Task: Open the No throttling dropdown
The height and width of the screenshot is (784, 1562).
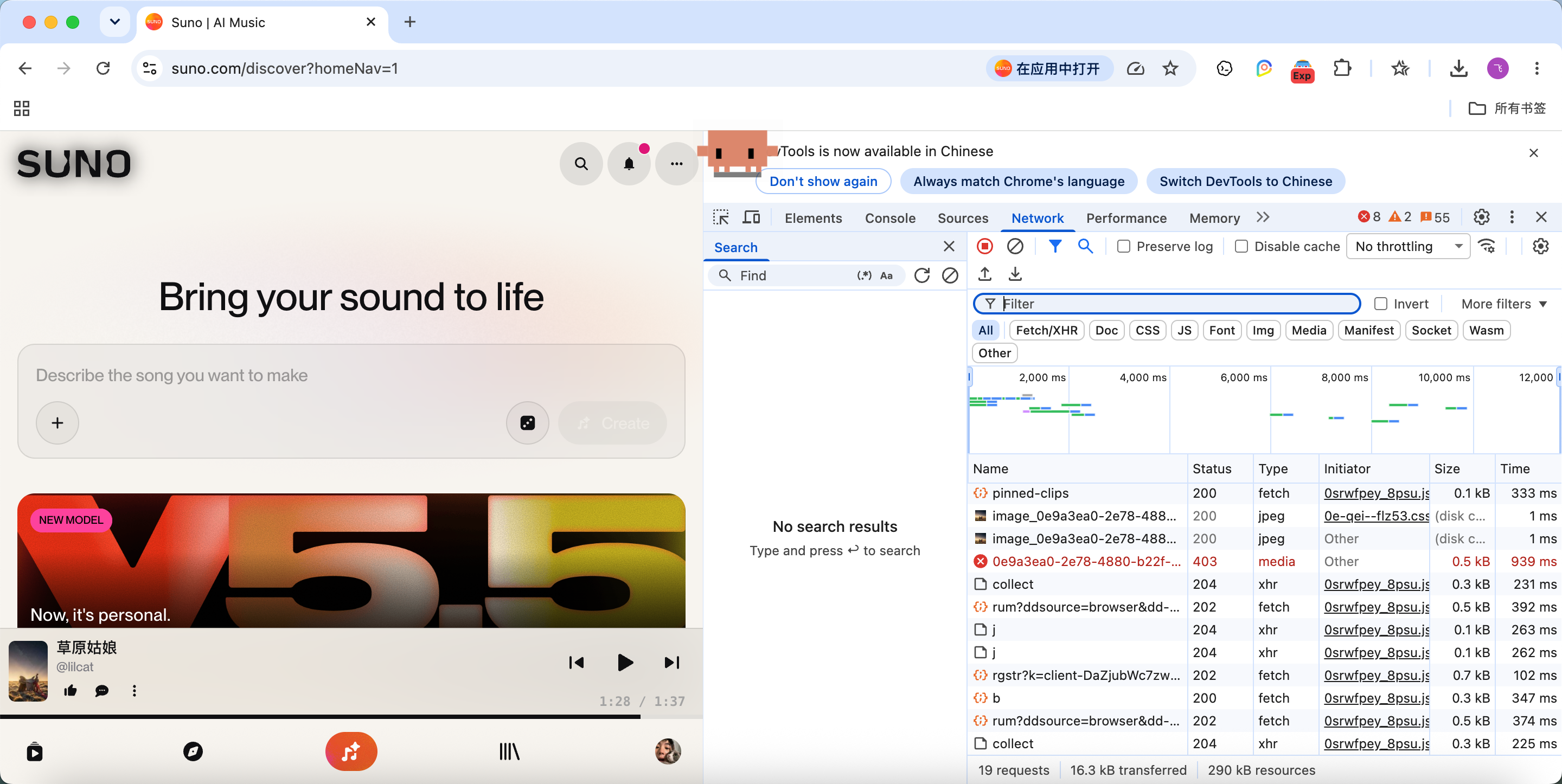Action: point(1408,247)
